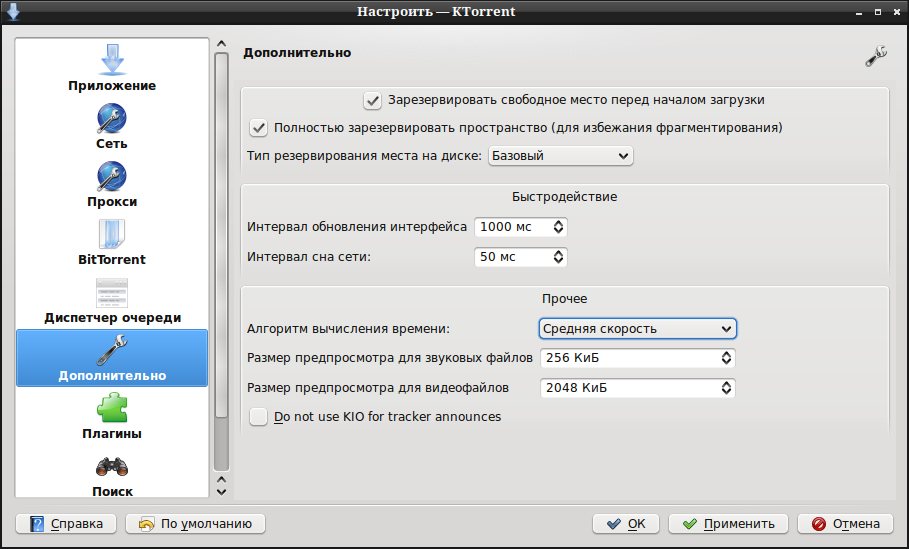Open the Сеть settings page
This screenshot has height=549, width=909.
point(112,126)
